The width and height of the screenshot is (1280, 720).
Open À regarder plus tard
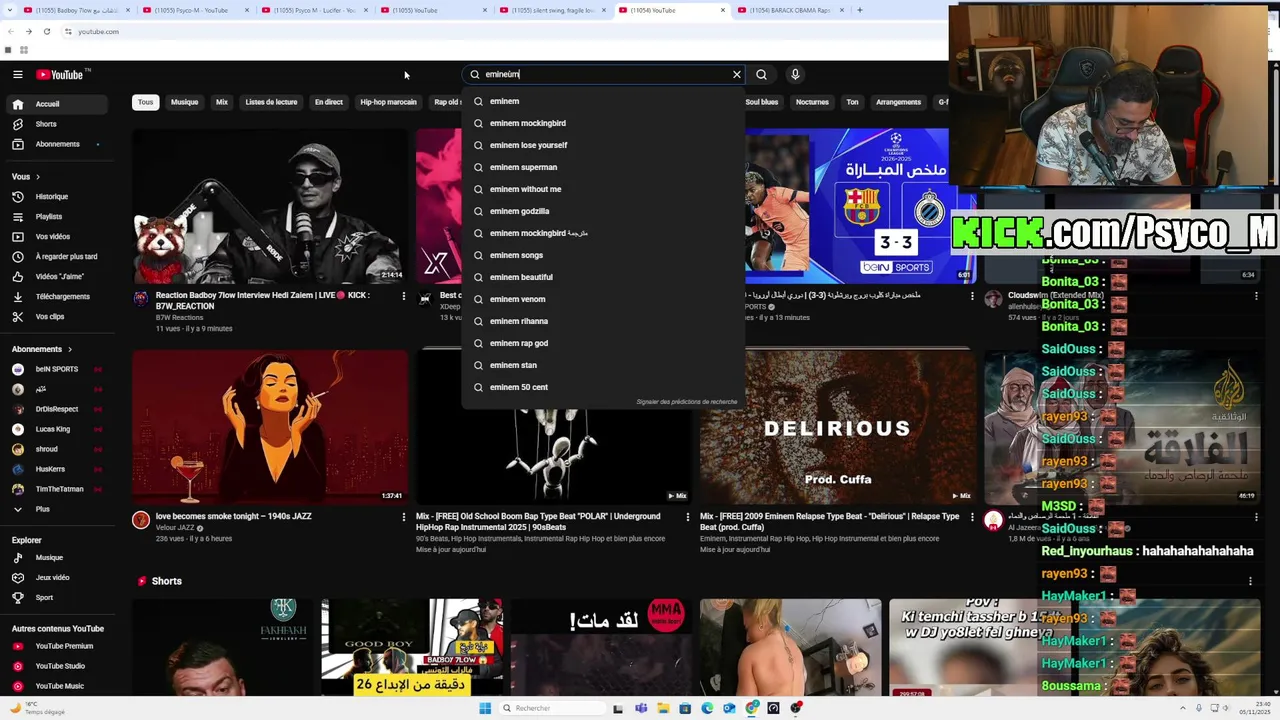59,257
